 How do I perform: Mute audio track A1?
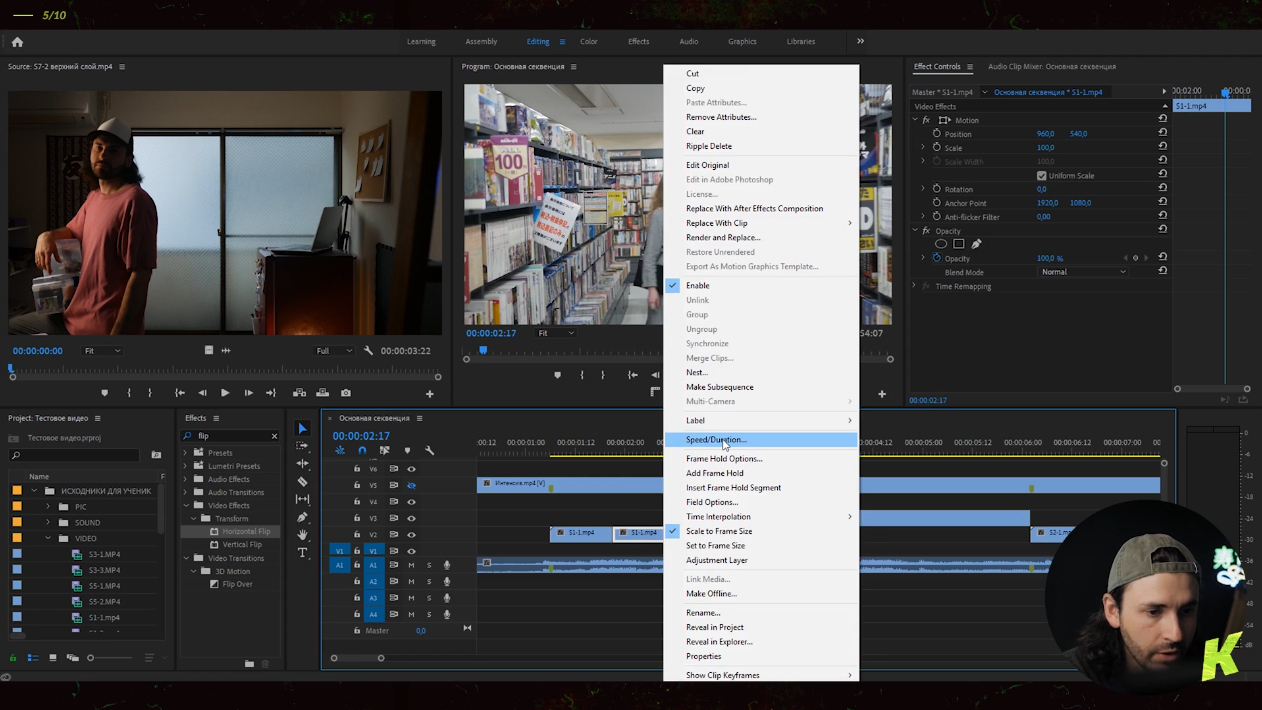[x=411, y=565]
